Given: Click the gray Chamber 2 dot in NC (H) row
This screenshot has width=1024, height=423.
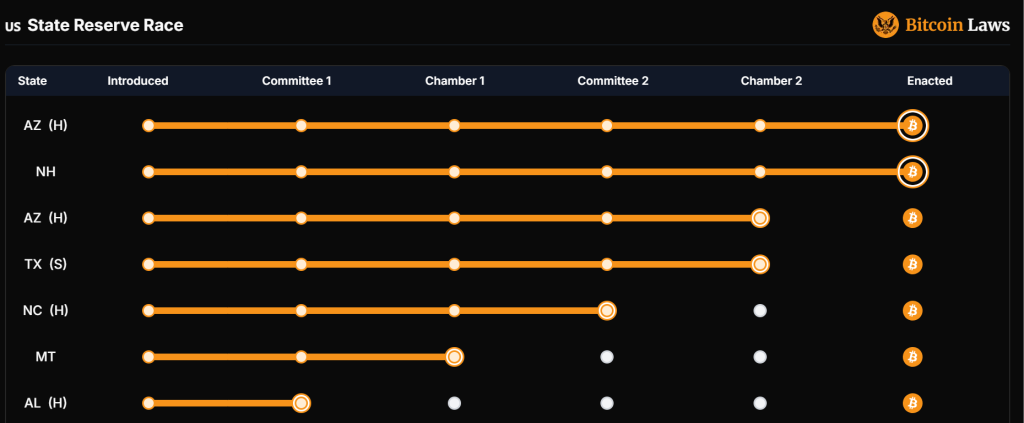Looking at the screenshot, I should (x=760, y=311).
